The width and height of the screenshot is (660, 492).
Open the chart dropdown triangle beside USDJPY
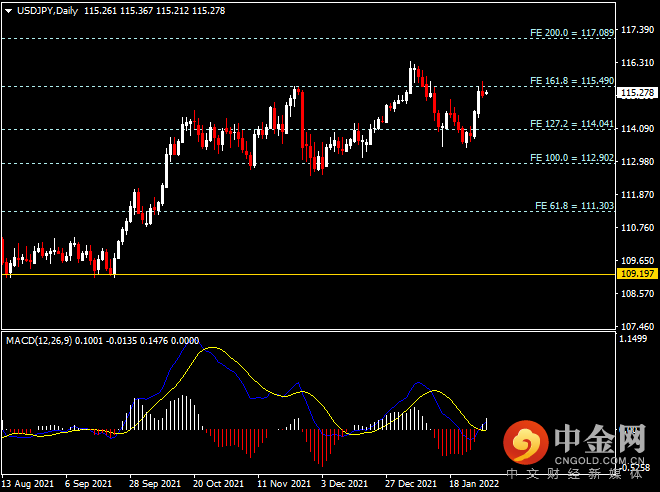(x=8, y=11)
